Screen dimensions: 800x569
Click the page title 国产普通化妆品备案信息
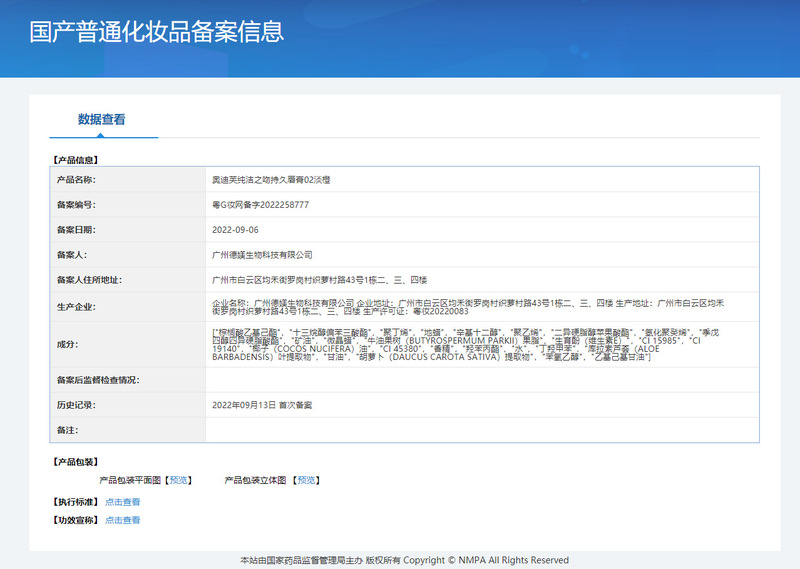click(x=157, y=31)
